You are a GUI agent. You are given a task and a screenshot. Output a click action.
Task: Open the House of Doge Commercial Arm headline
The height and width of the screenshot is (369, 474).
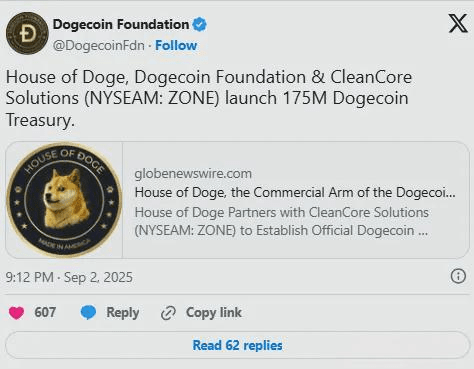(295, 192)
